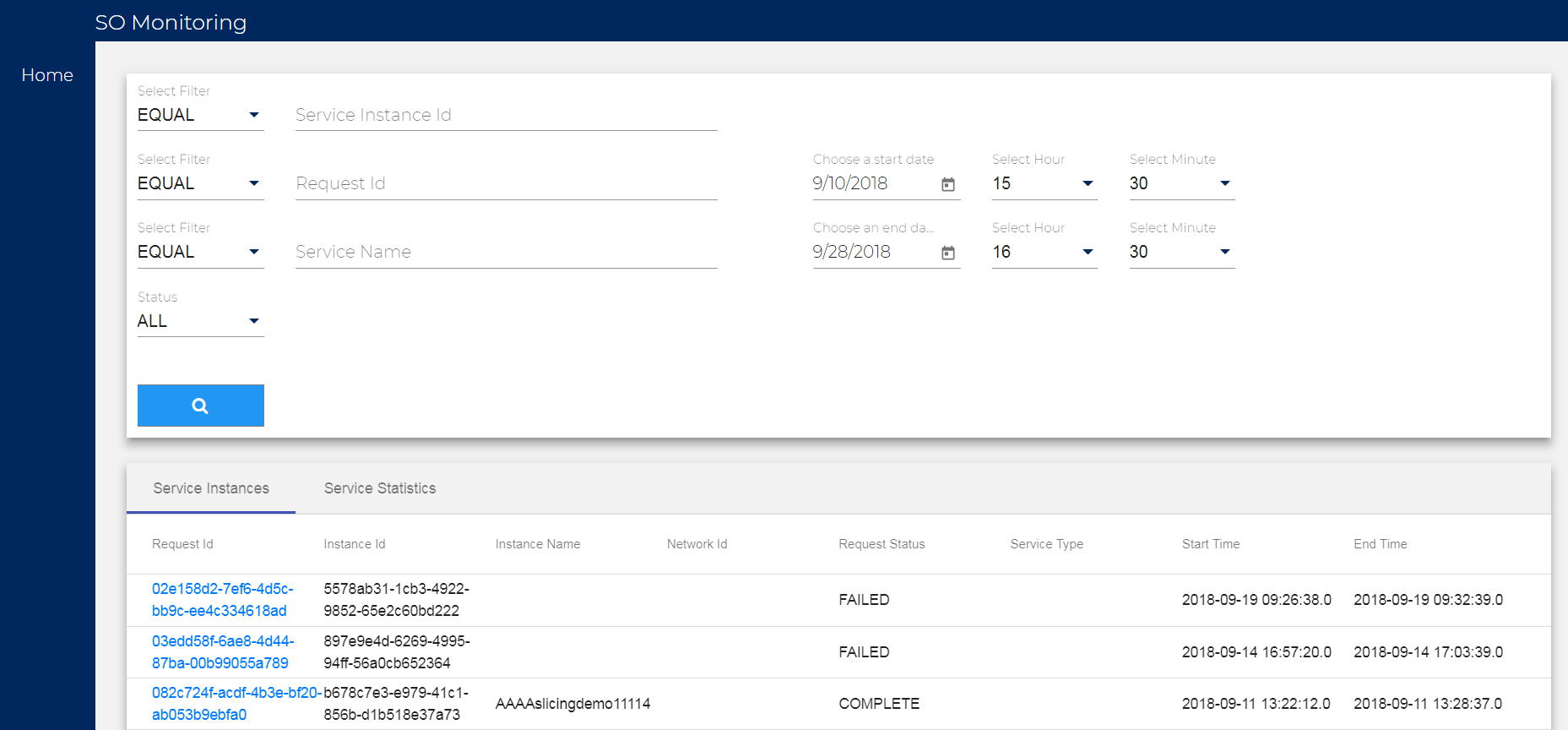Click the Instance Name column header
This screenshot has width=1568, height=730.
[538, 544]
